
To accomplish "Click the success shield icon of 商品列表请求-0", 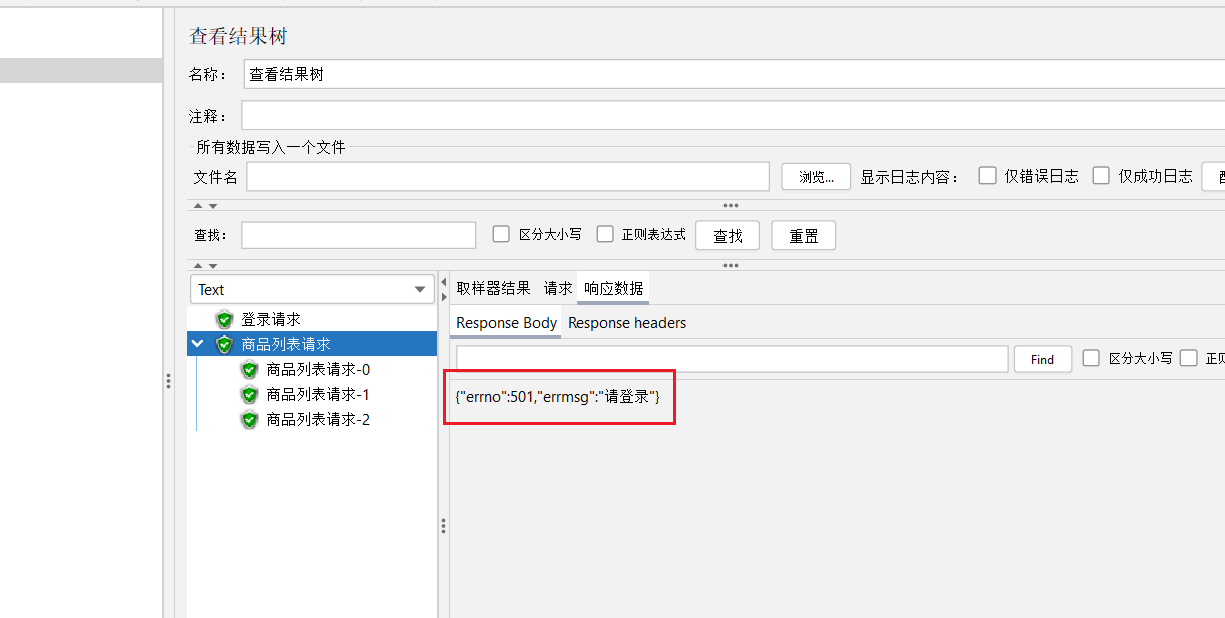I will click(250, 370).
